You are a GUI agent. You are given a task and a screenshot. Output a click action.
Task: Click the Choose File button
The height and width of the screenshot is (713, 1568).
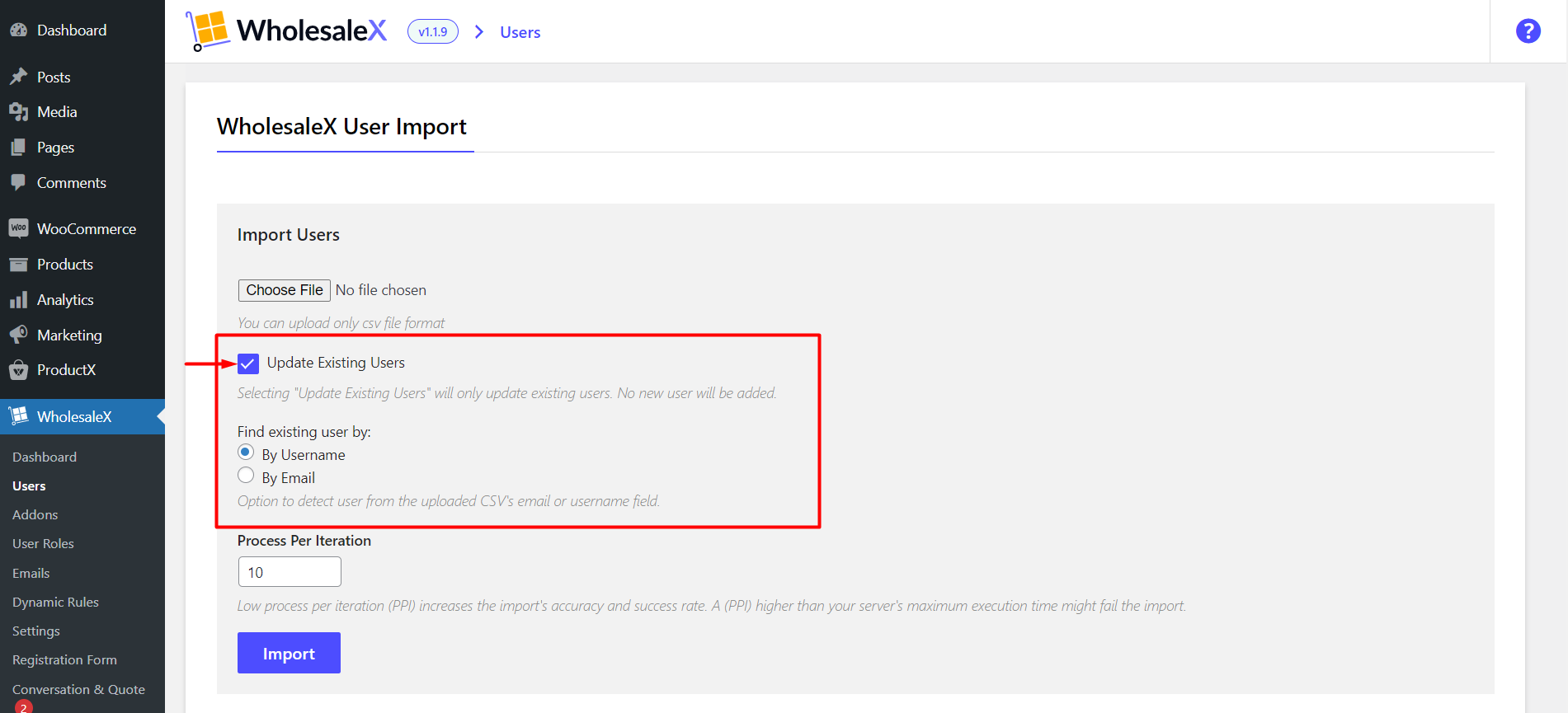point(285,290)
